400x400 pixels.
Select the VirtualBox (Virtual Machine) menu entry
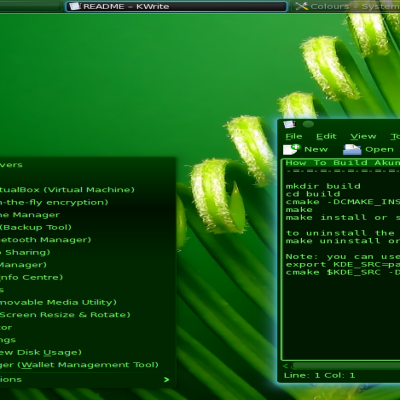click(87, 190)
